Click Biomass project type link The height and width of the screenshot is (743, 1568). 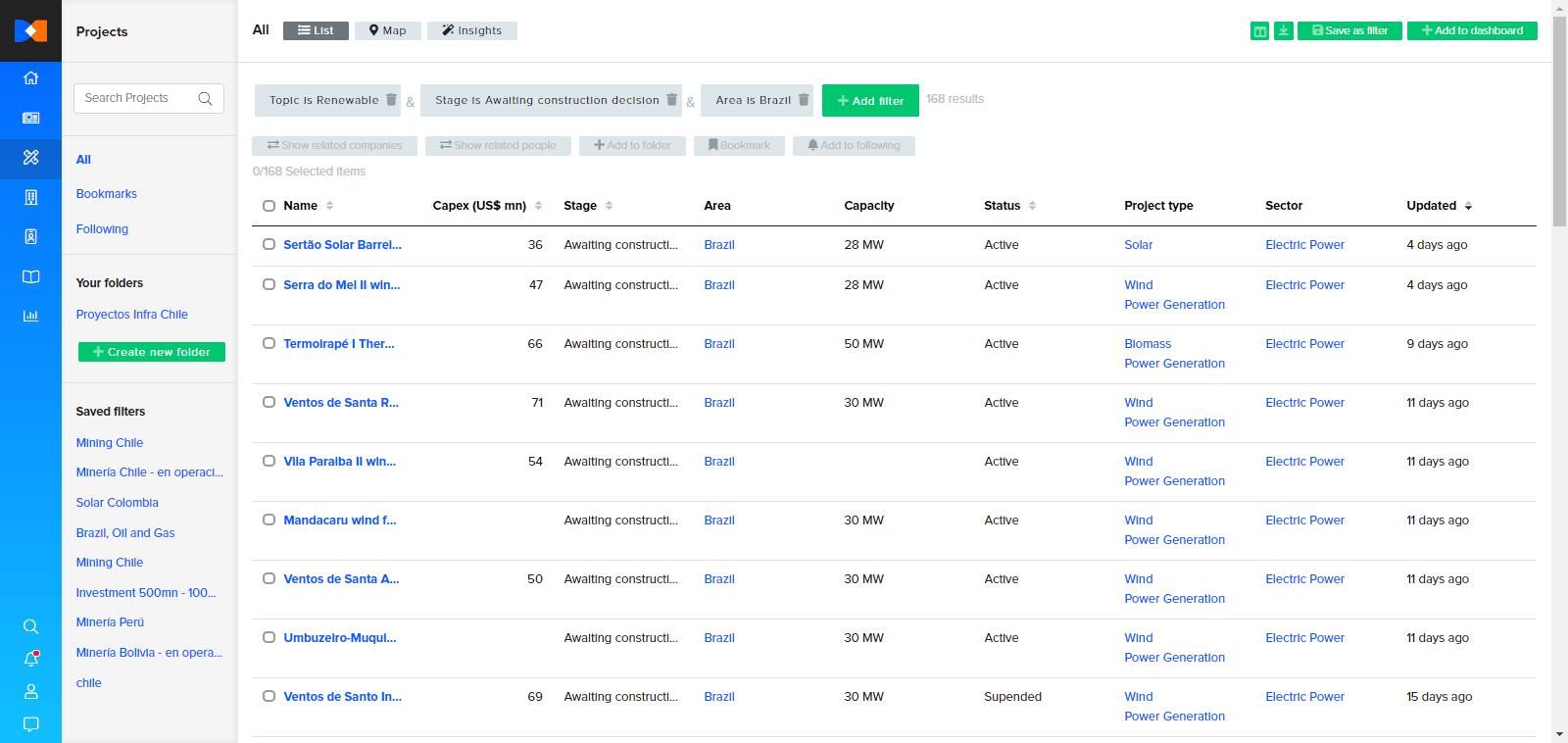coord(1148,344)
